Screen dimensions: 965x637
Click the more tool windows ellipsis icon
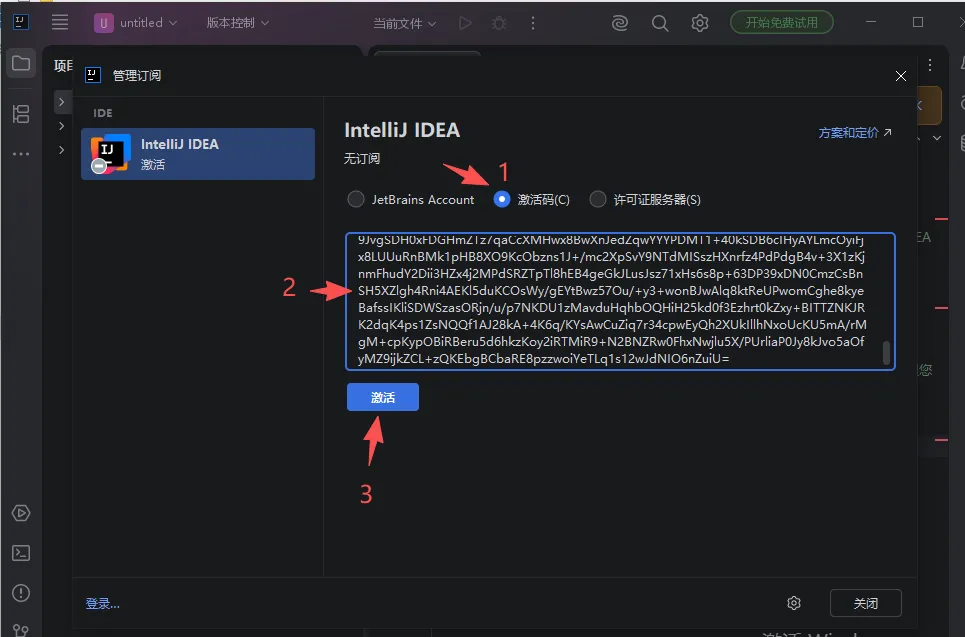tap(21, 154)
